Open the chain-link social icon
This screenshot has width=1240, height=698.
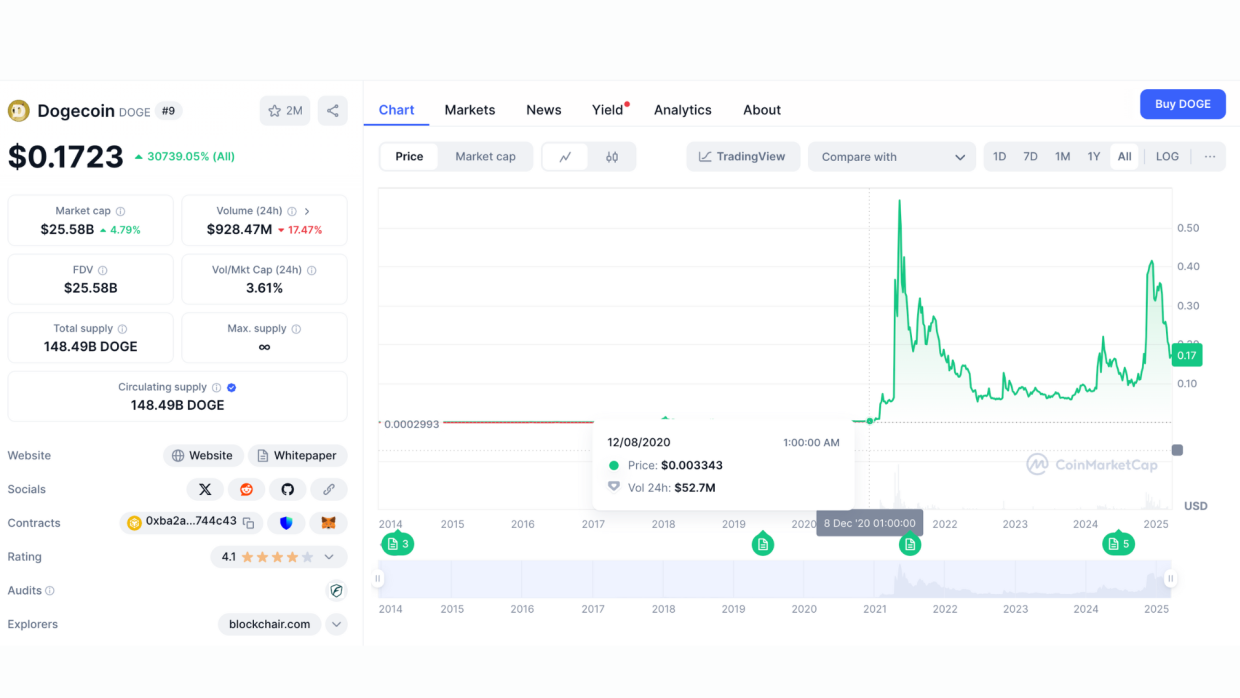[329, 489]
